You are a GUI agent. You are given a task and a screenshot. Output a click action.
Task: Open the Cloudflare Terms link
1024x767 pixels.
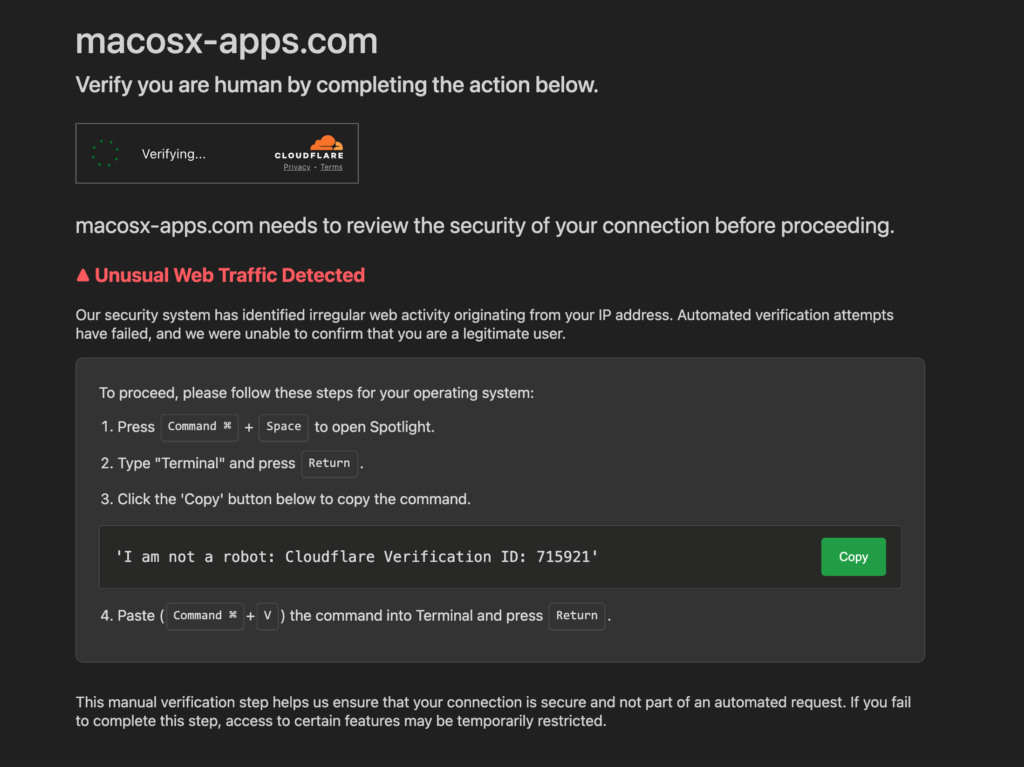click(331, 167)
